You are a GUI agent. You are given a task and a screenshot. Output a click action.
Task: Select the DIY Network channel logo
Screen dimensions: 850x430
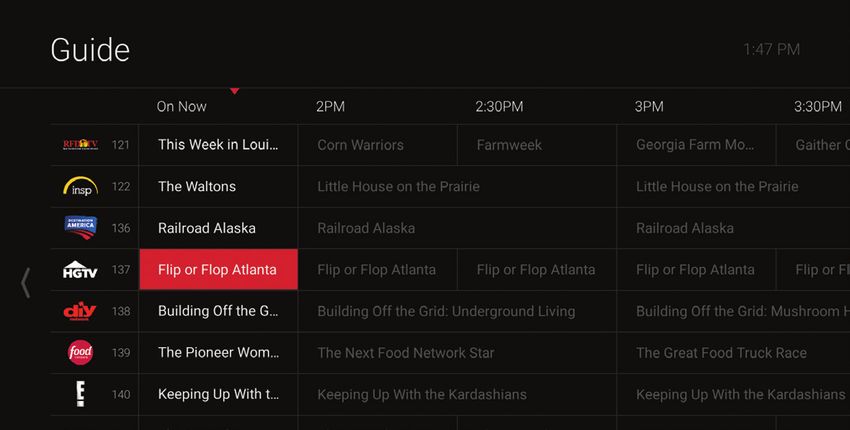click(80, 311)
